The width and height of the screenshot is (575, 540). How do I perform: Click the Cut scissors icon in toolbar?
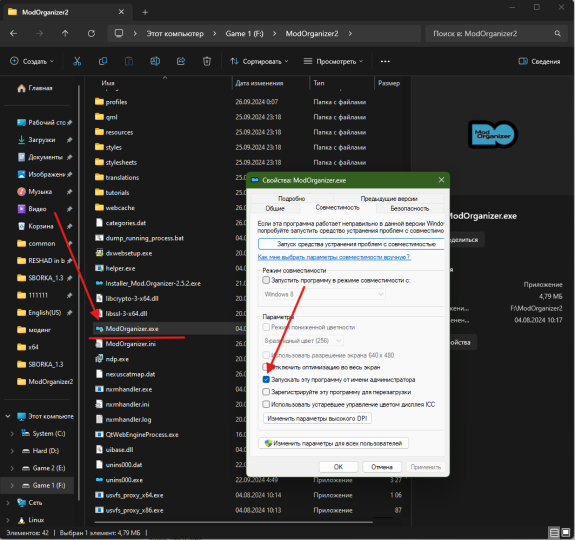(77, 61)
